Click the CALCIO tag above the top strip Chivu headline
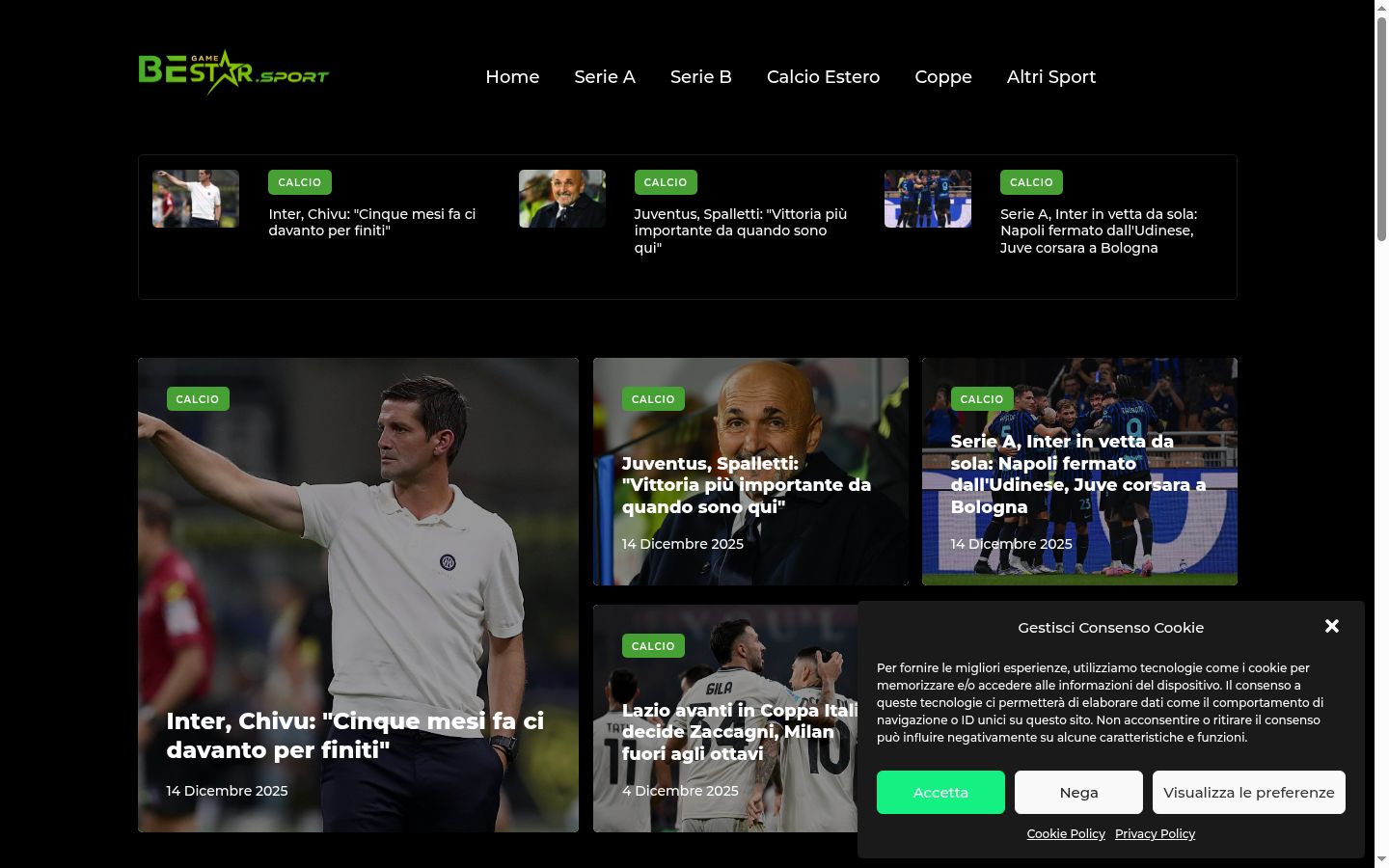This screenshot has width=1389, height=868. 300,182
